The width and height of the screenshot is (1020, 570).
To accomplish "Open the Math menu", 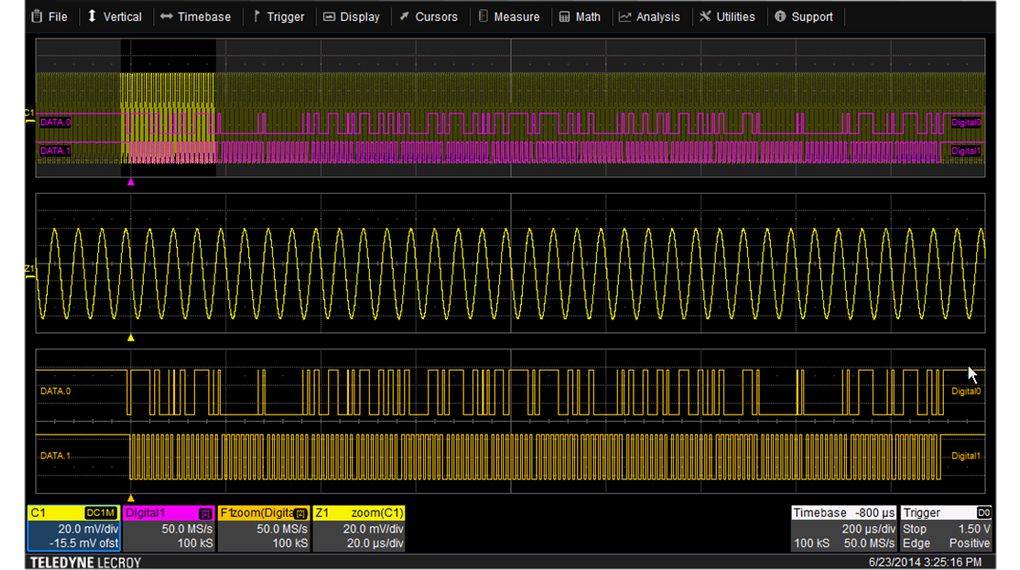I will tap(580, 17).
